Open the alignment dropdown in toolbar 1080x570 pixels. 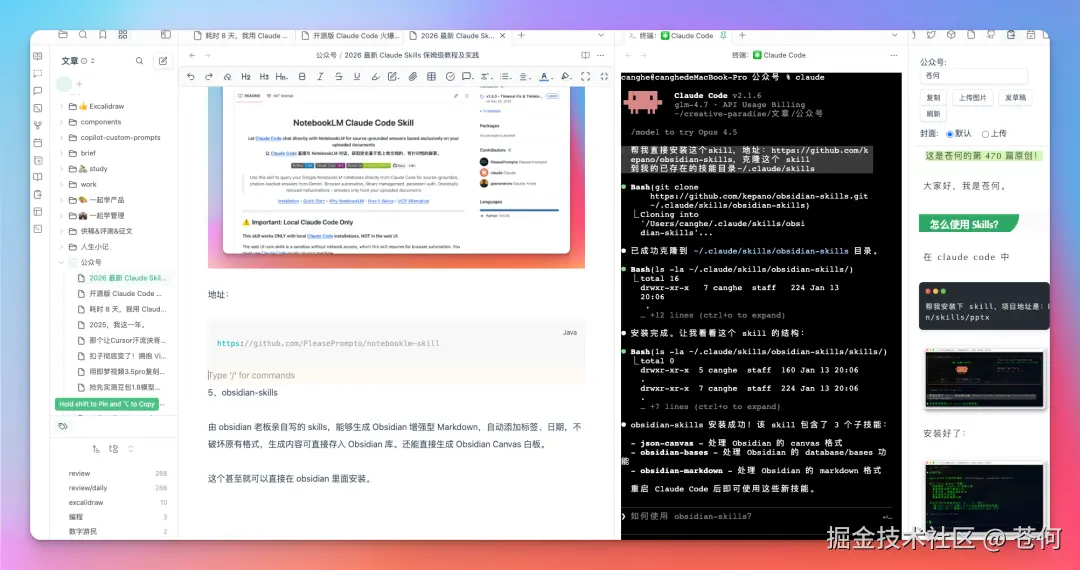[524, 76]
